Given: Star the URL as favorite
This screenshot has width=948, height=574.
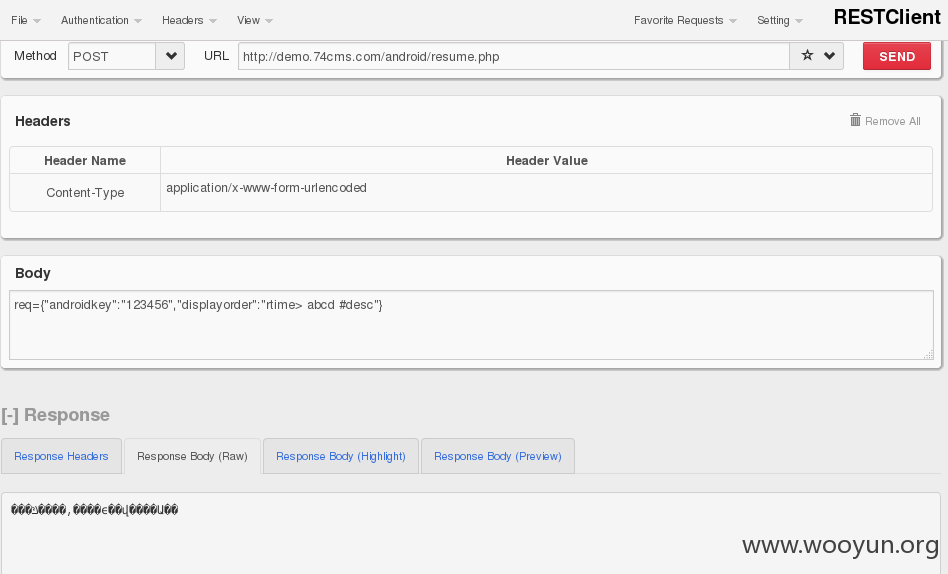Looking at the screenshot, I should point(807,56).
